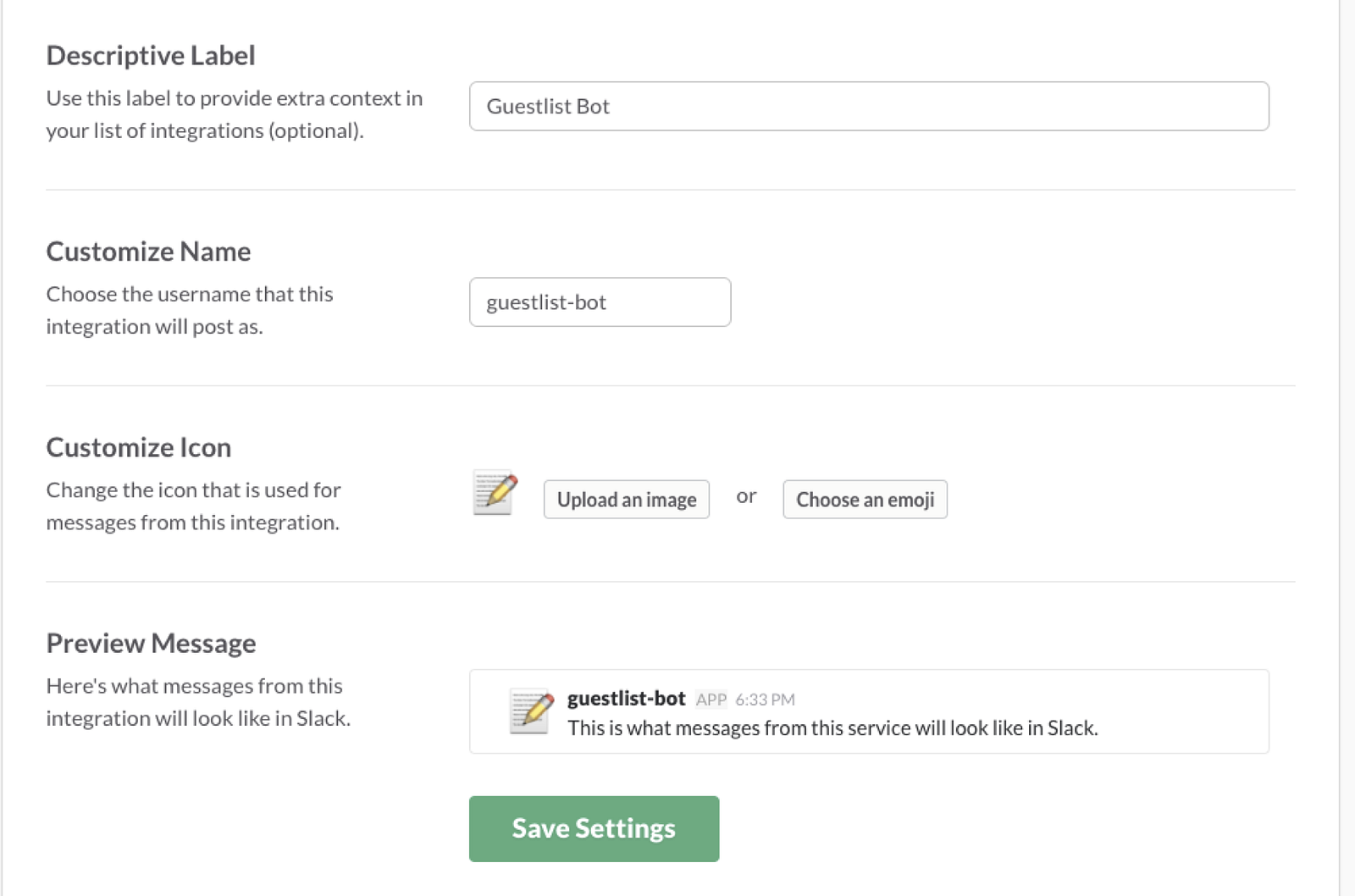
Task: Click the Customize Icon heading
Action: coord(139,447)
